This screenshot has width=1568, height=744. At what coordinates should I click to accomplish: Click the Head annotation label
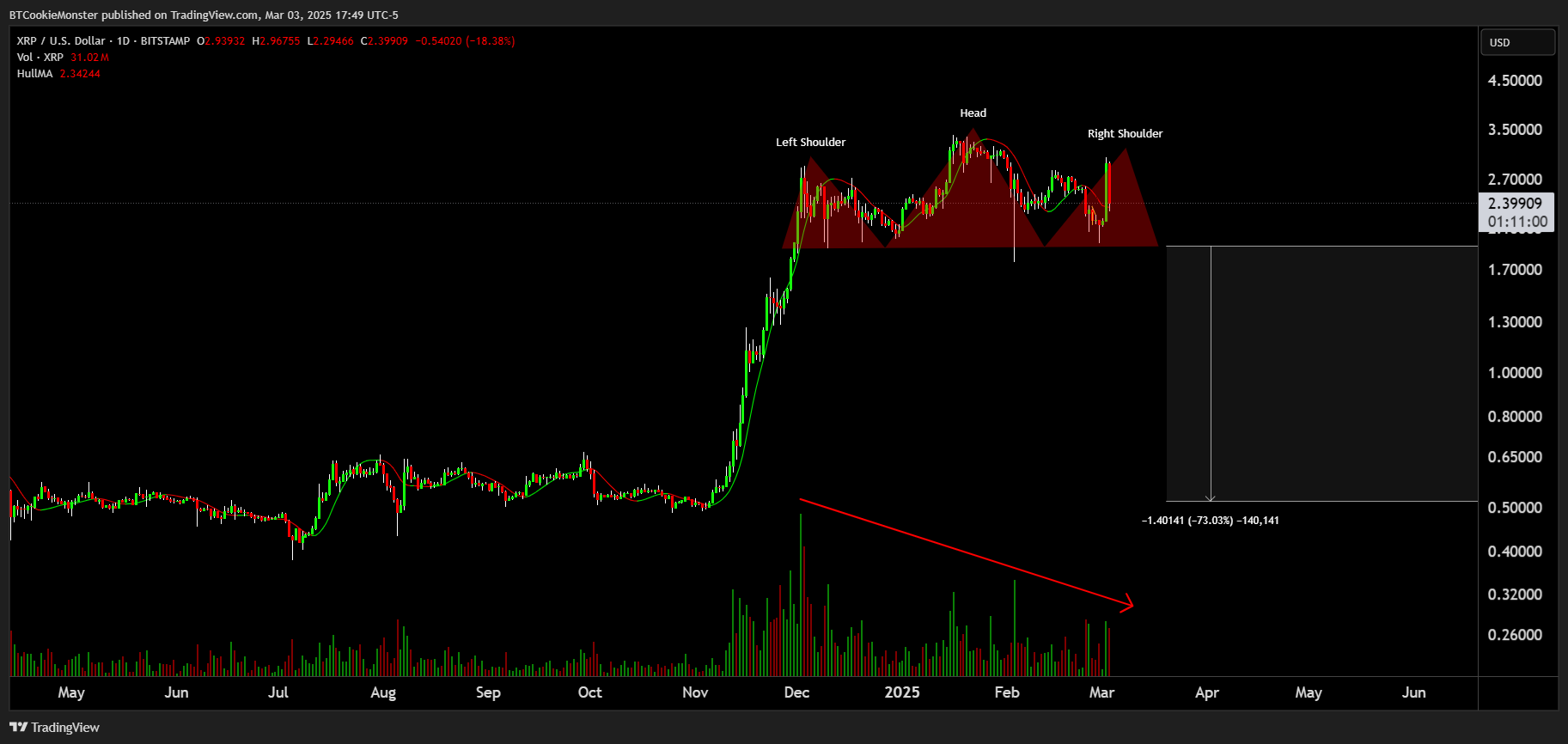tap(973, 113)
